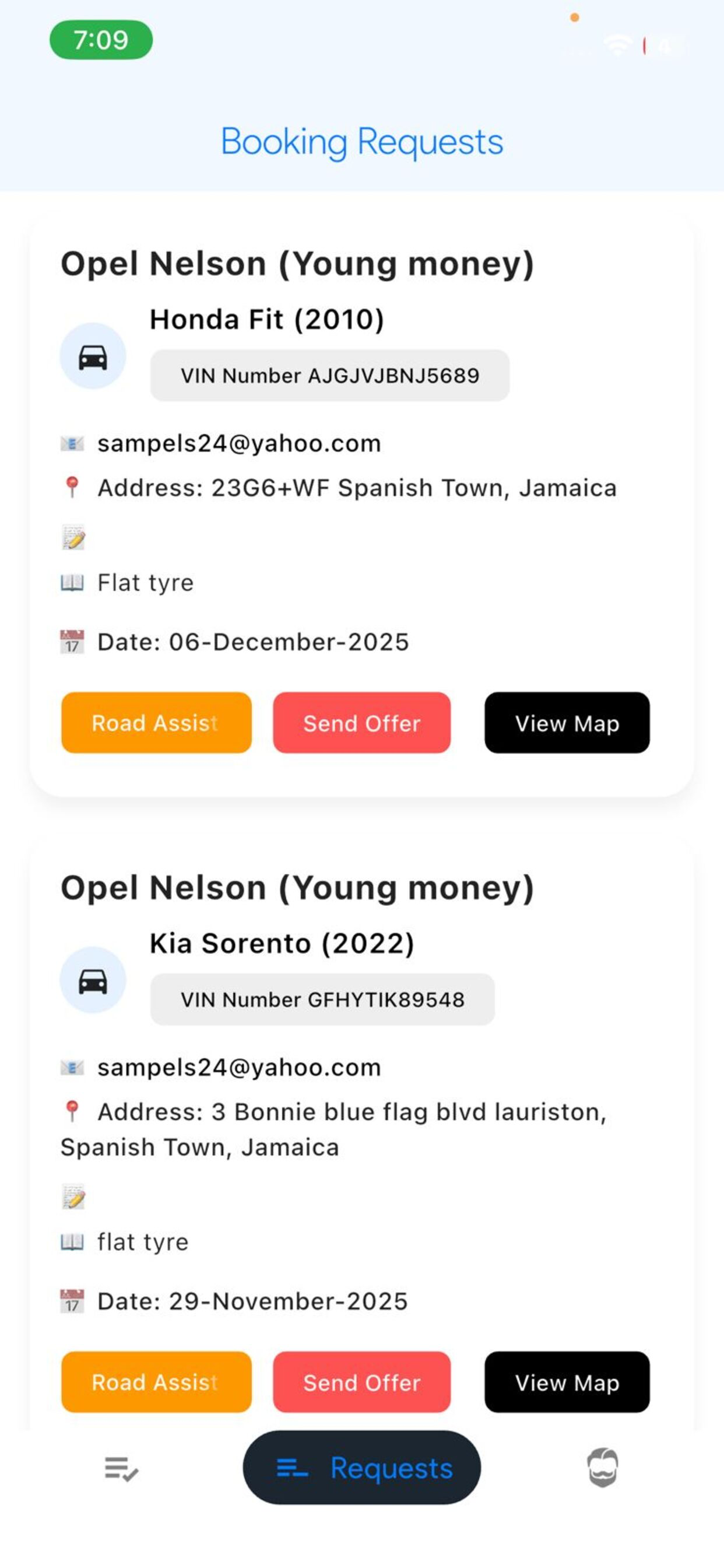Tap the car icon beside Honda Fit

[93, 356]
